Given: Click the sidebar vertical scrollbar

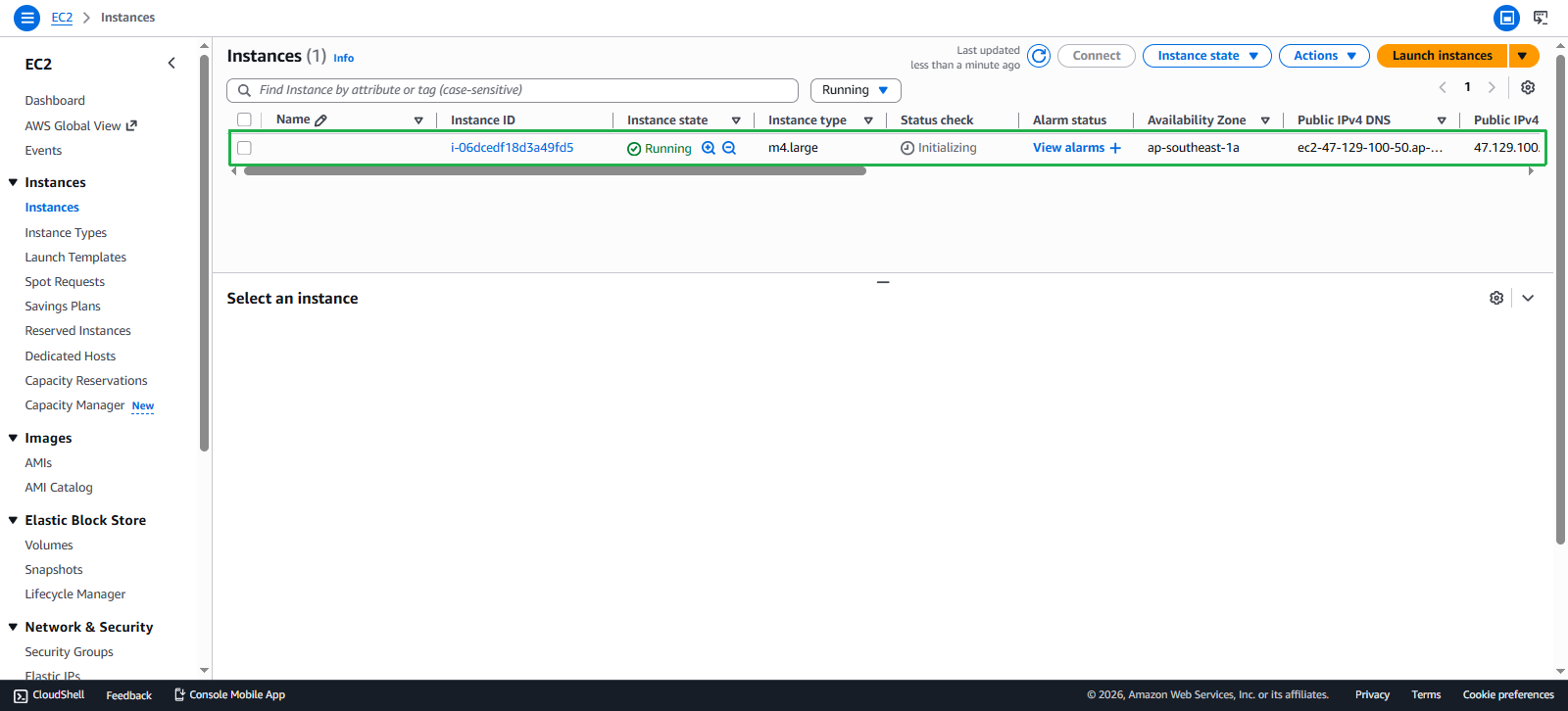Looking at the screenshot, I should click(204, 255).
